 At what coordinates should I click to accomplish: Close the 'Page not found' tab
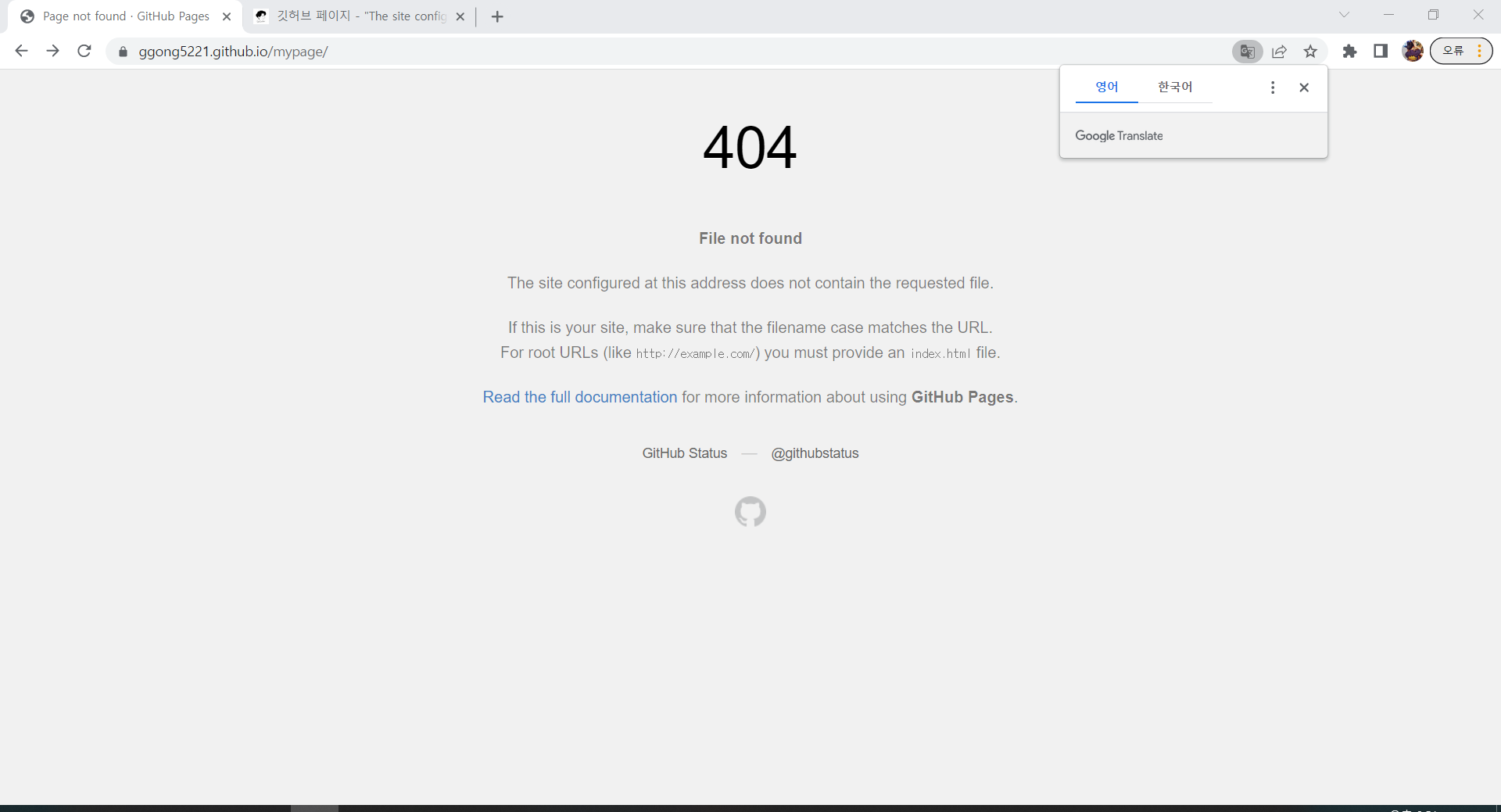[227, 16]
